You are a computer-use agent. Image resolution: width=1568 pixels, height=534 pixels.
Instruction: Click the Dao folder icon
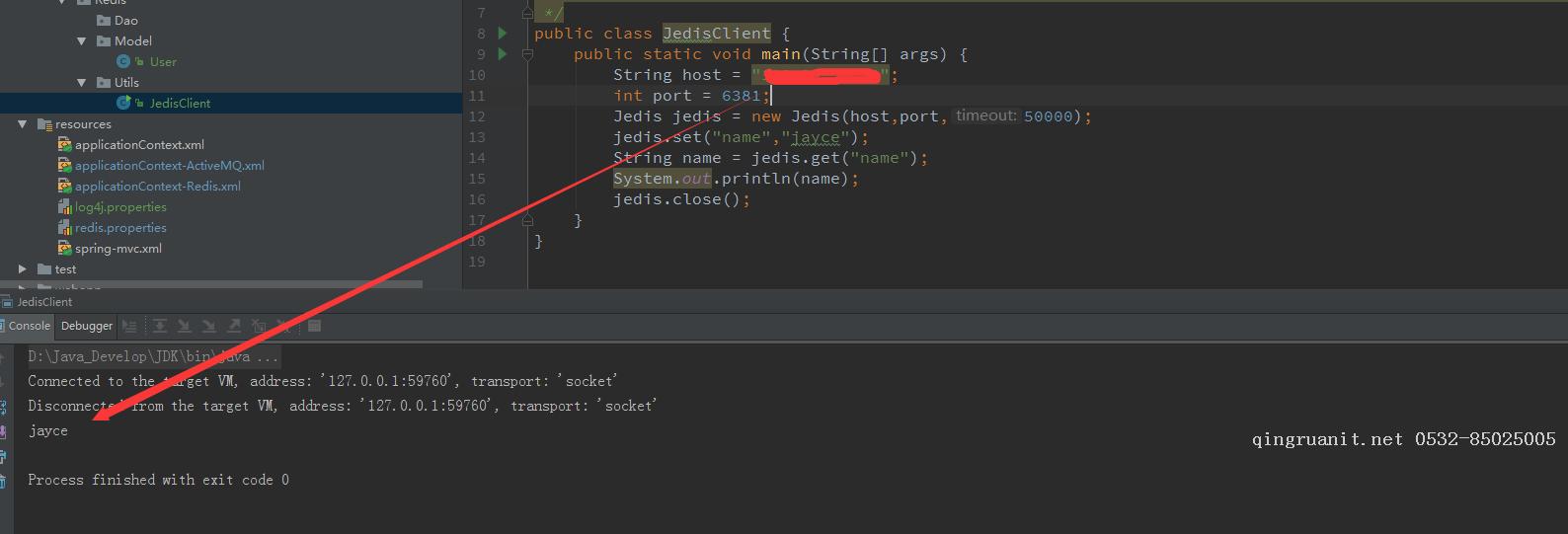[104, 20]
